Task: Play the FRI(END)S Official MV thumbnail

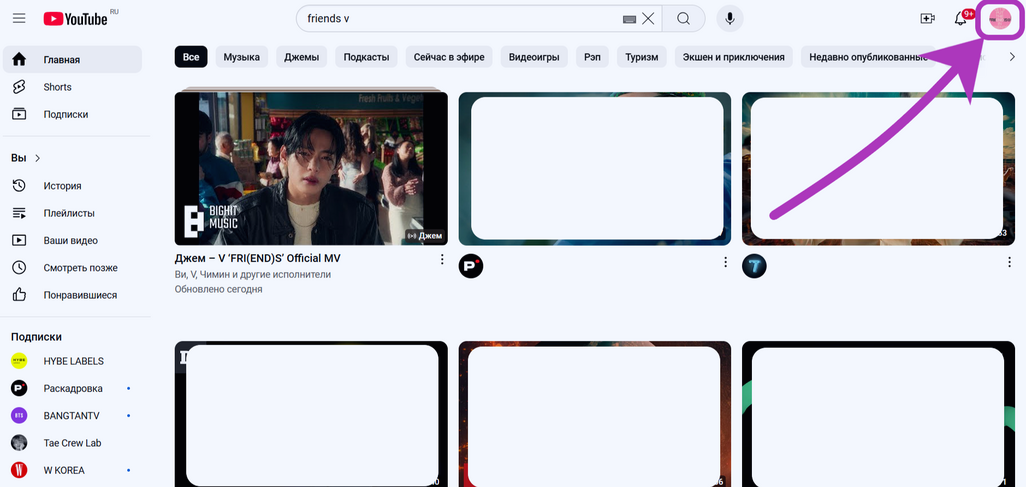Action: pos(311,168)
